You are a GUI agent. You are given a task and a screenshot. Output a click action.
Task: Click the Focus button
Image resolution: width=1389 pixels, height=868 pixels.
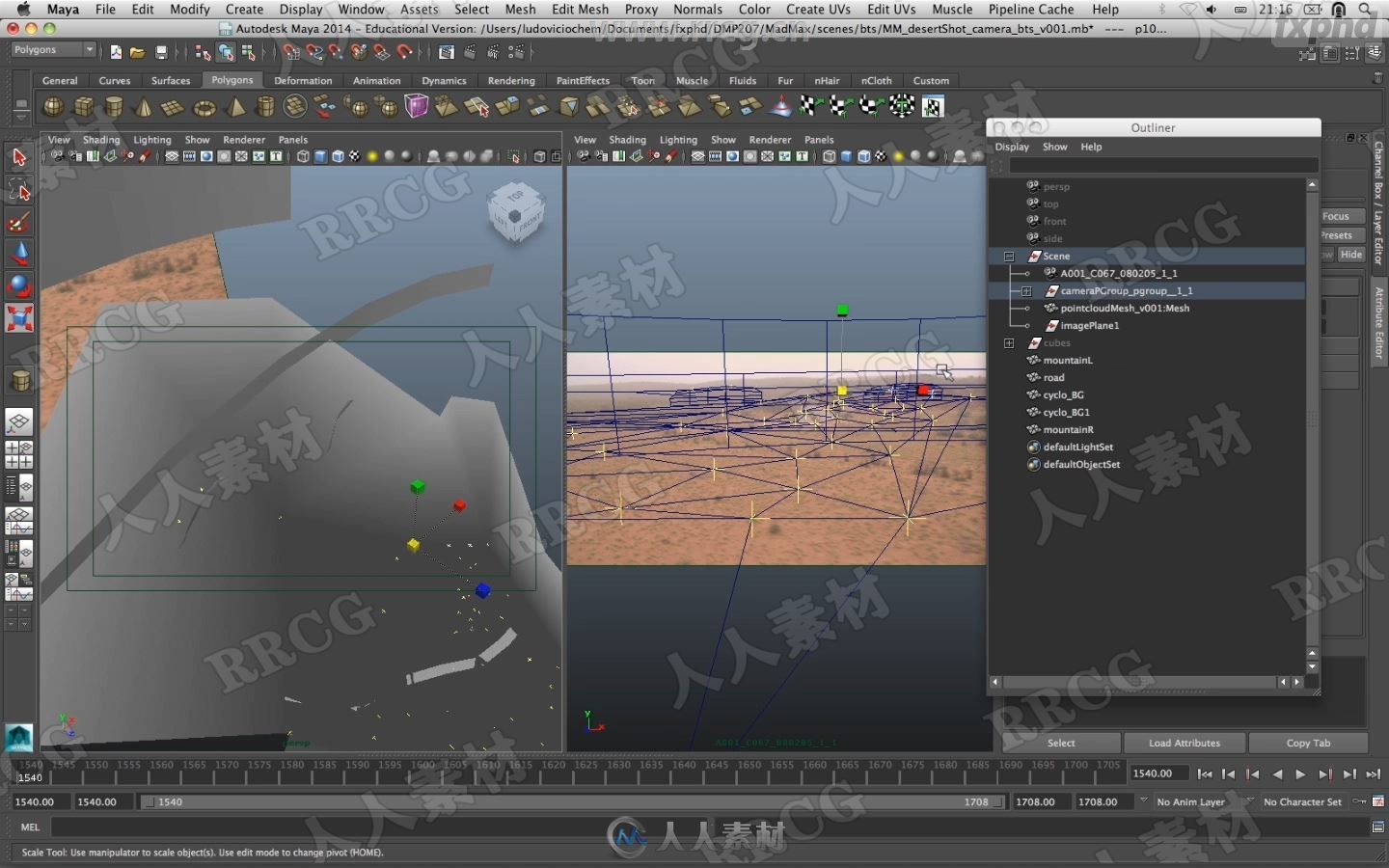pyautogui.click(x=1342, y=216)
